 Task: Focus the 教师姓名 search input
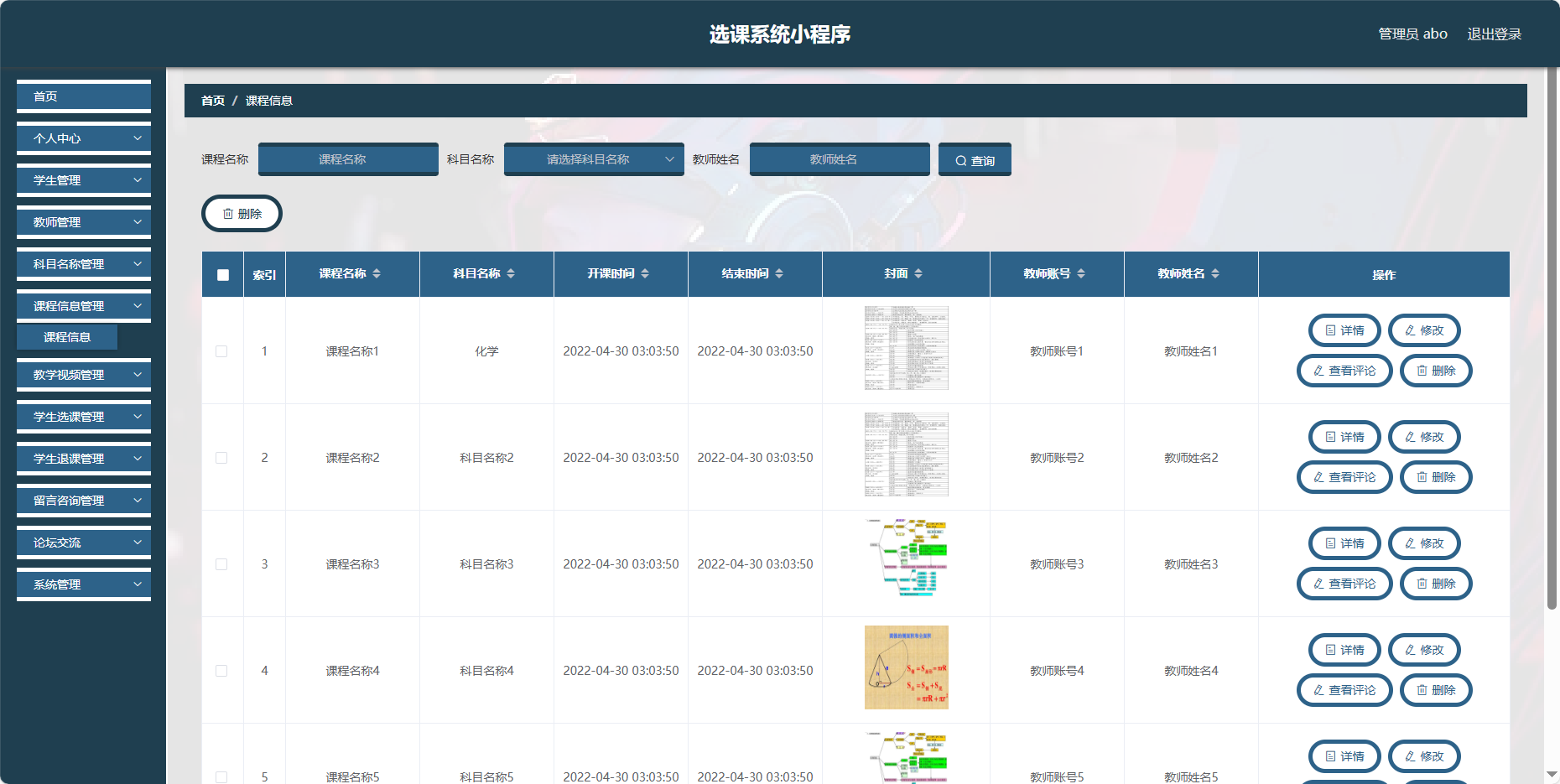840,159
